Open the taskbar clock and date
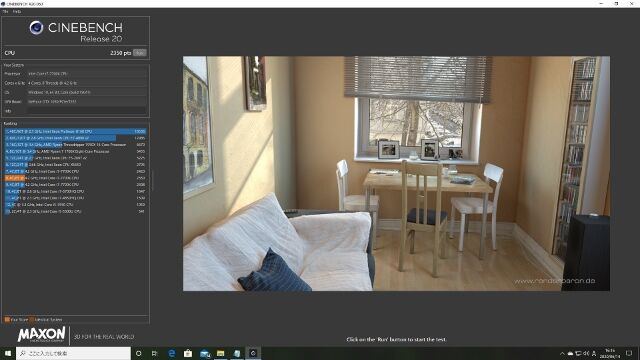The image size is (640, 360). [610, 353]
